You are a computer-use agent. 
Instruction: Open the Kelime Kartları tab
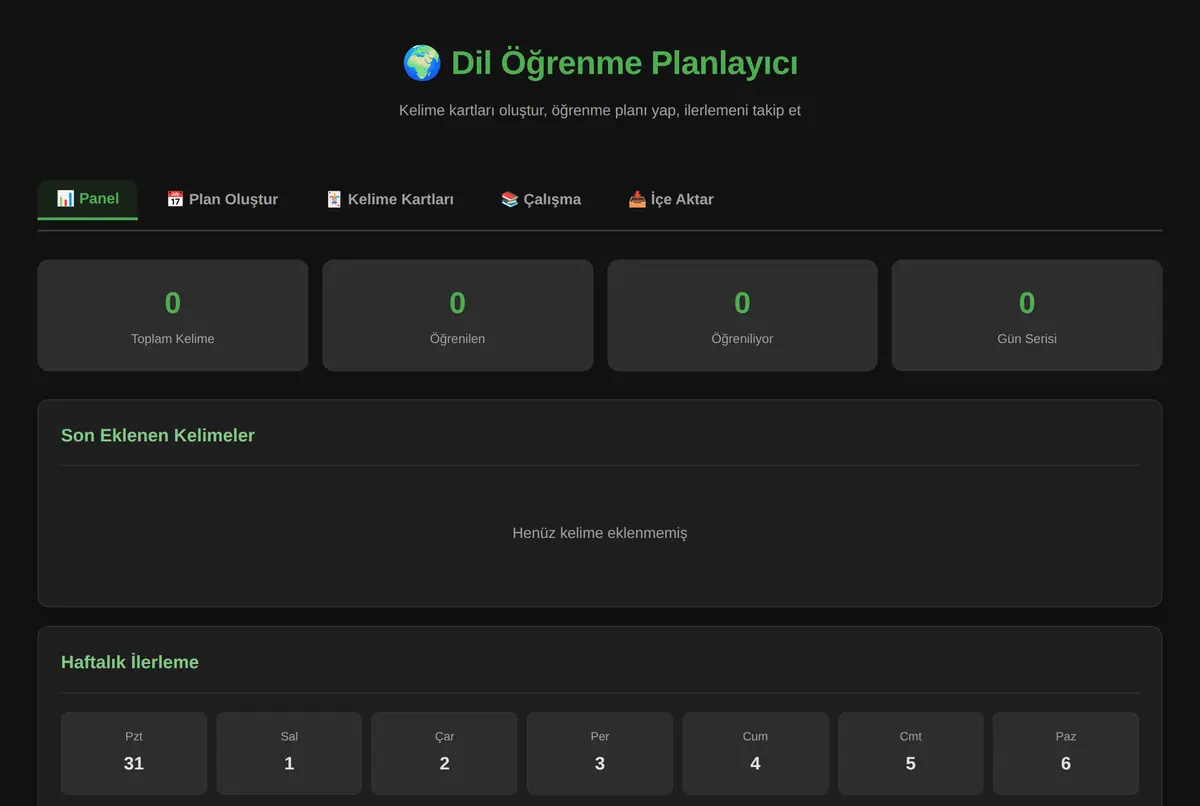[x=390, y=199]
